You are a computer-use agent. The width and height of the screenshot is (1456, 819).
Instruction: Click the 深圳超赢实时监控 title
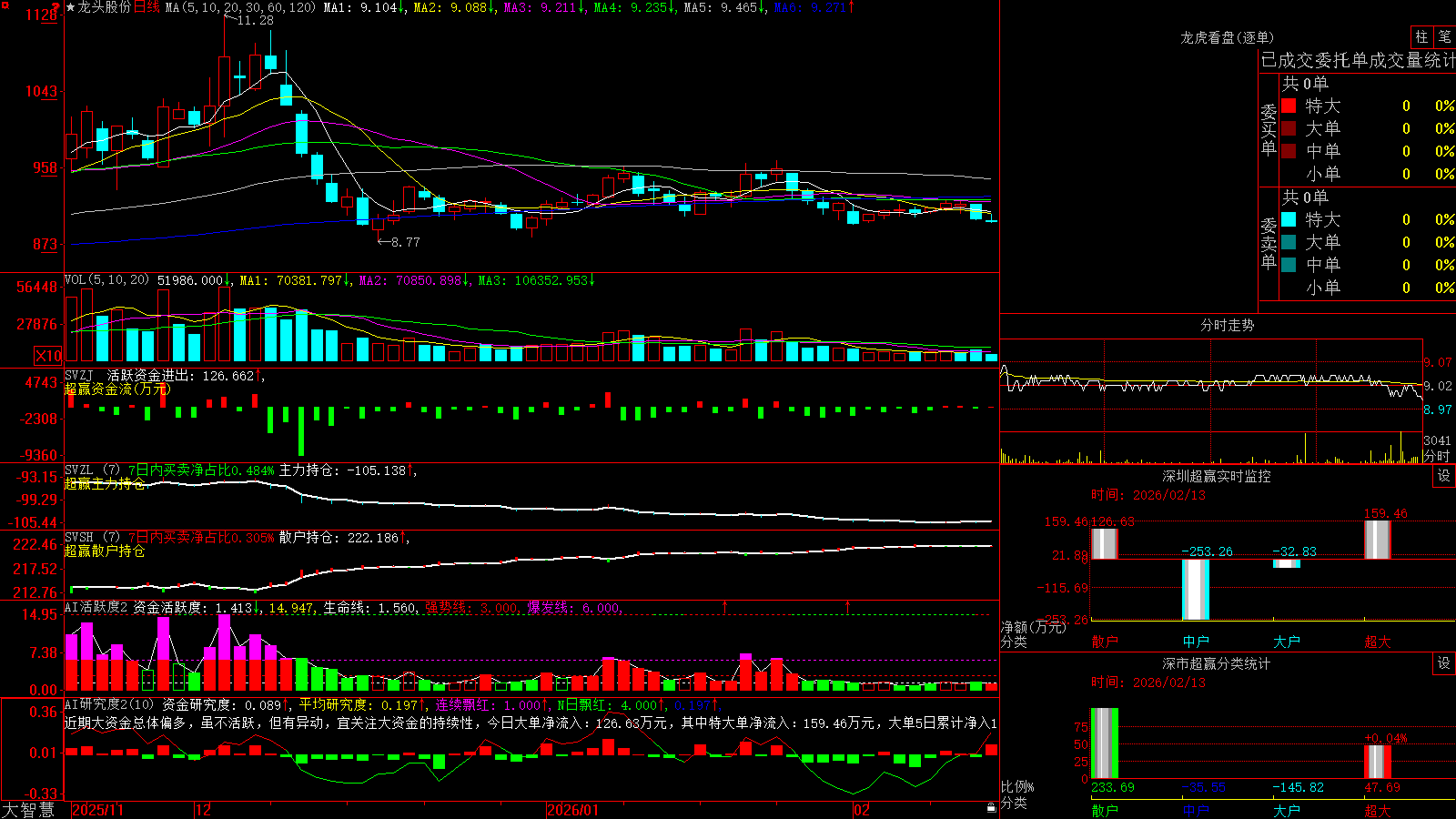[1217, 476]
